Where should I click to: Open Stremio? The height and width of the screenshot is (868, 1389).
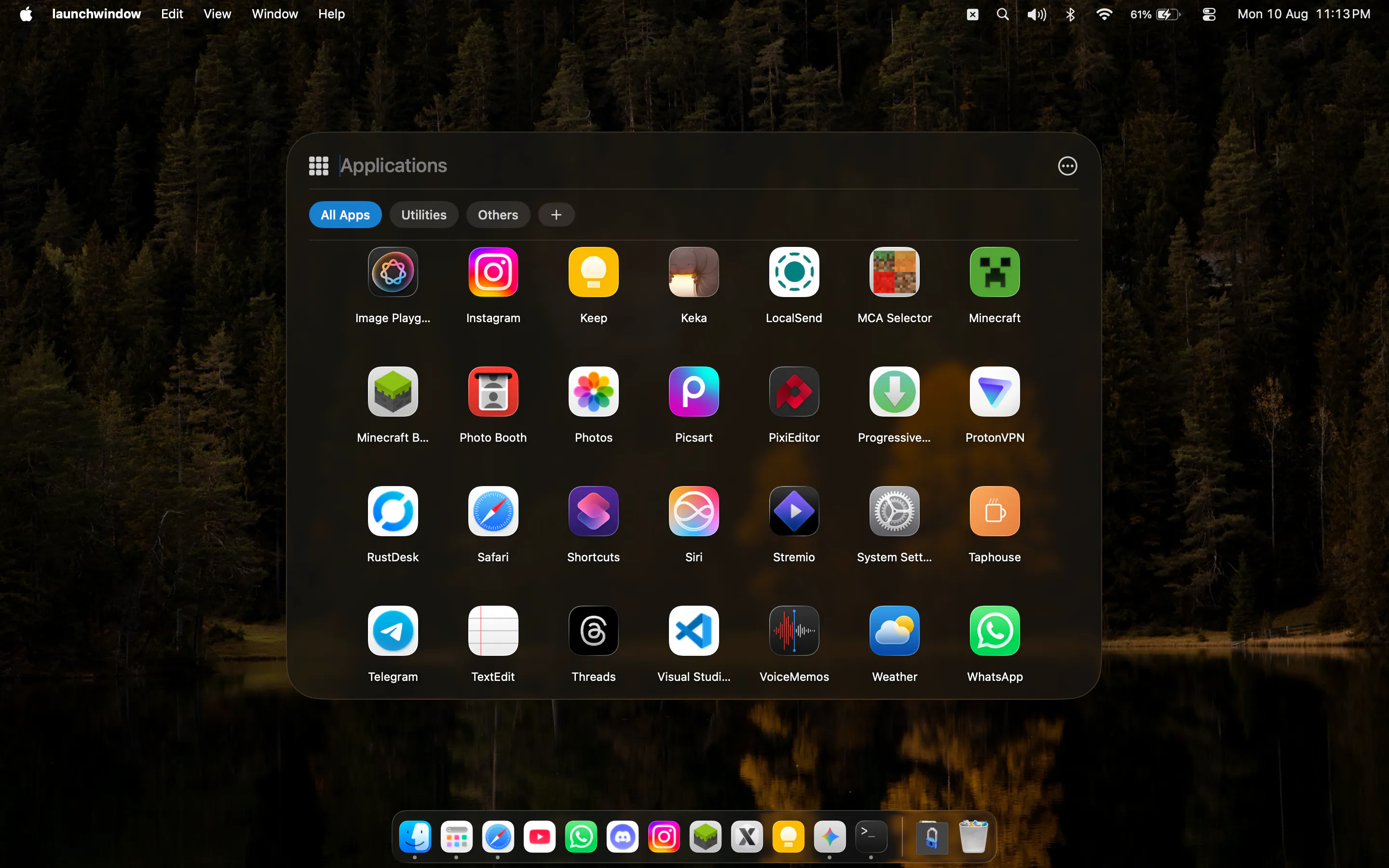click(x=794, y=511)
